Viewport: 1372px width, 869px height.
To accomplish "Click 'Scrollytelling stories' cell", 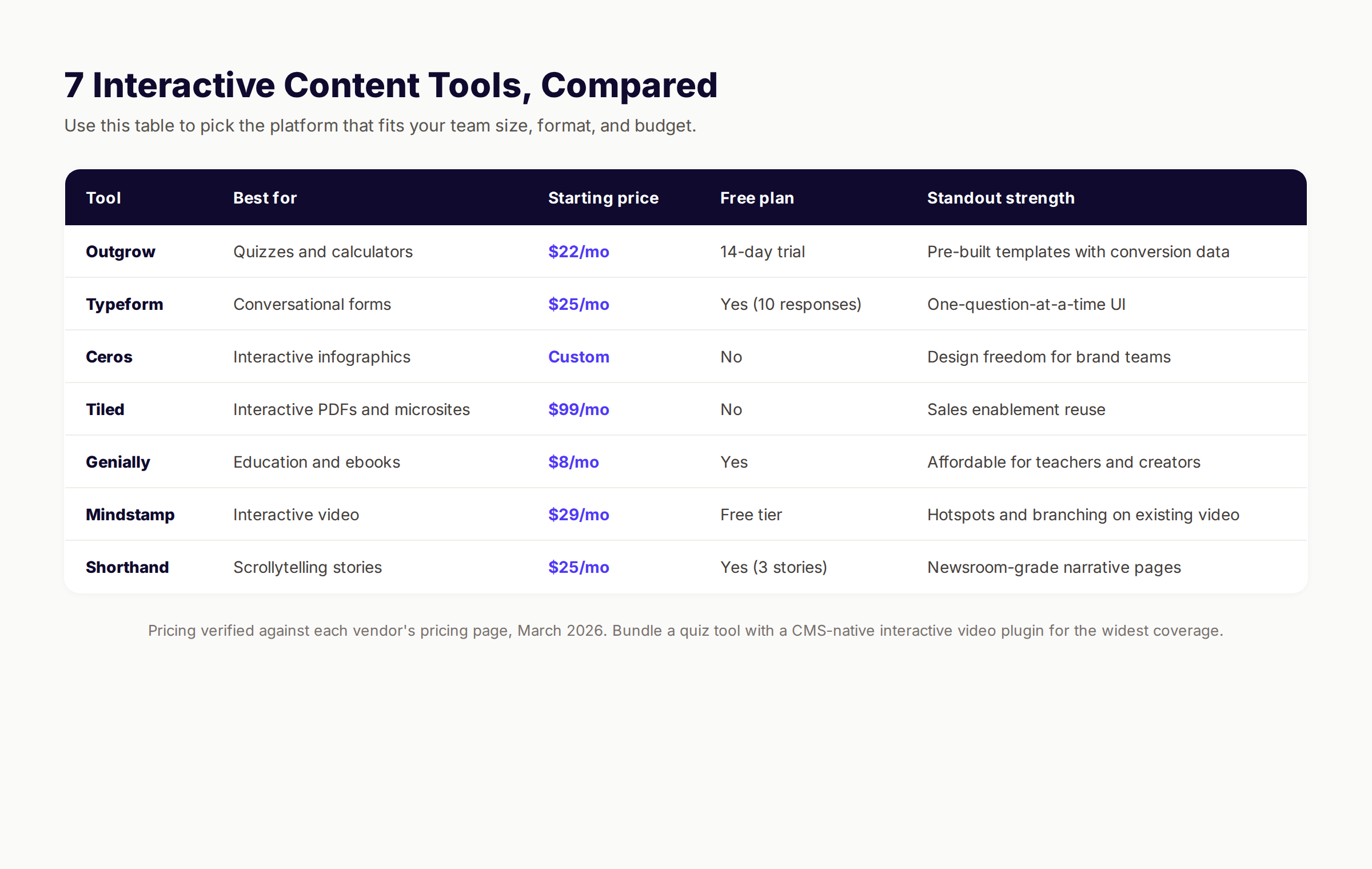I will [x=308, y=567].
